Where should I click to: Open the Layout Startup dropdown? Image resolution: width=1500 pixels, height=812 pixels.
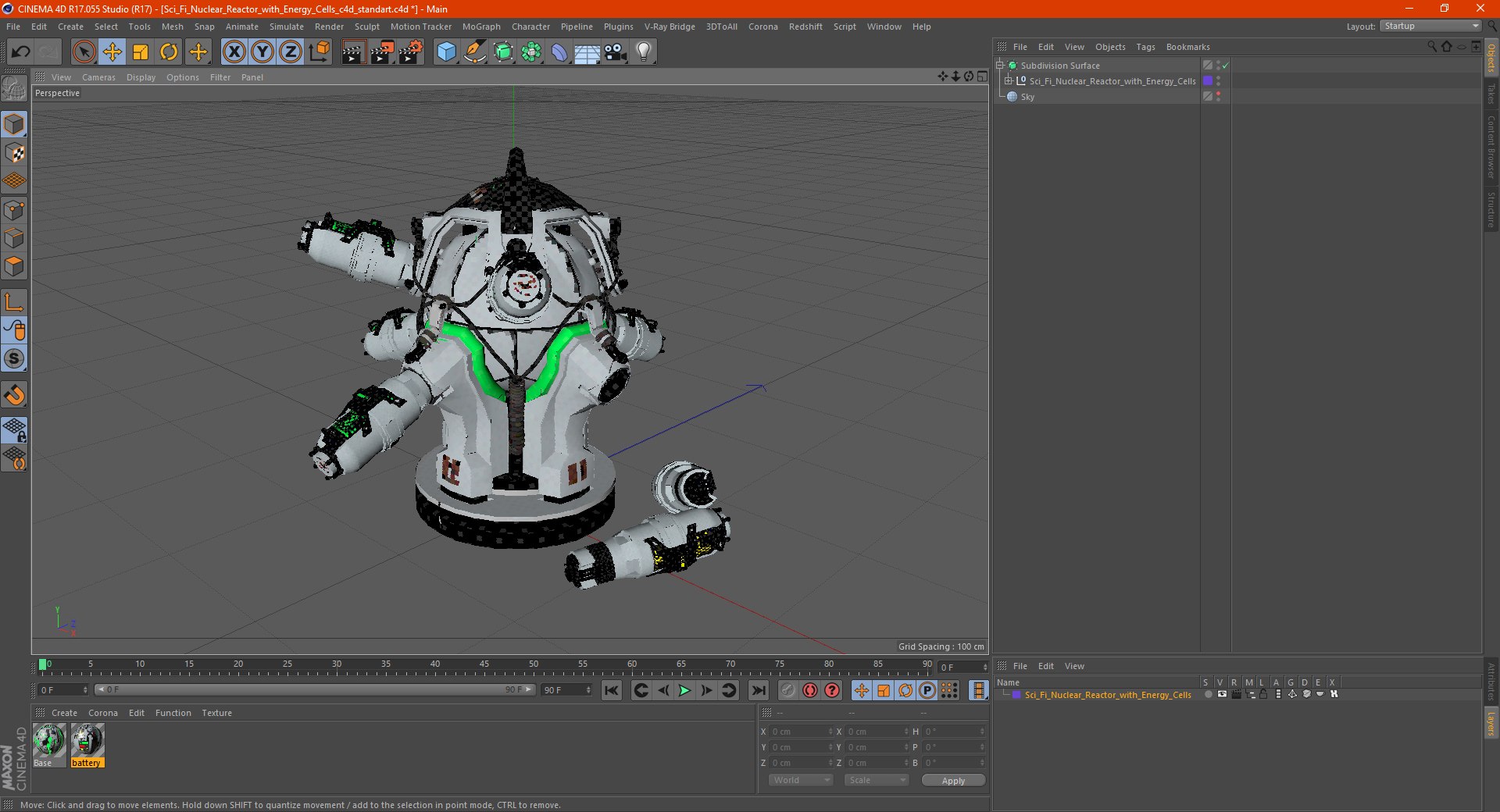(1430, 26)
